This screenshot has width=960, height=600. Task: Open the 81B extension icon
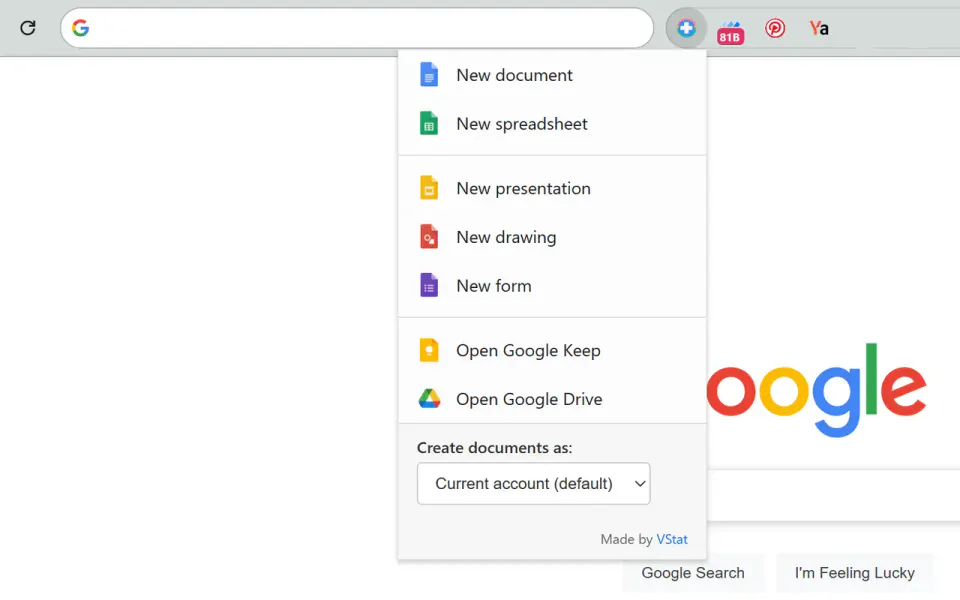pos(730,32)
